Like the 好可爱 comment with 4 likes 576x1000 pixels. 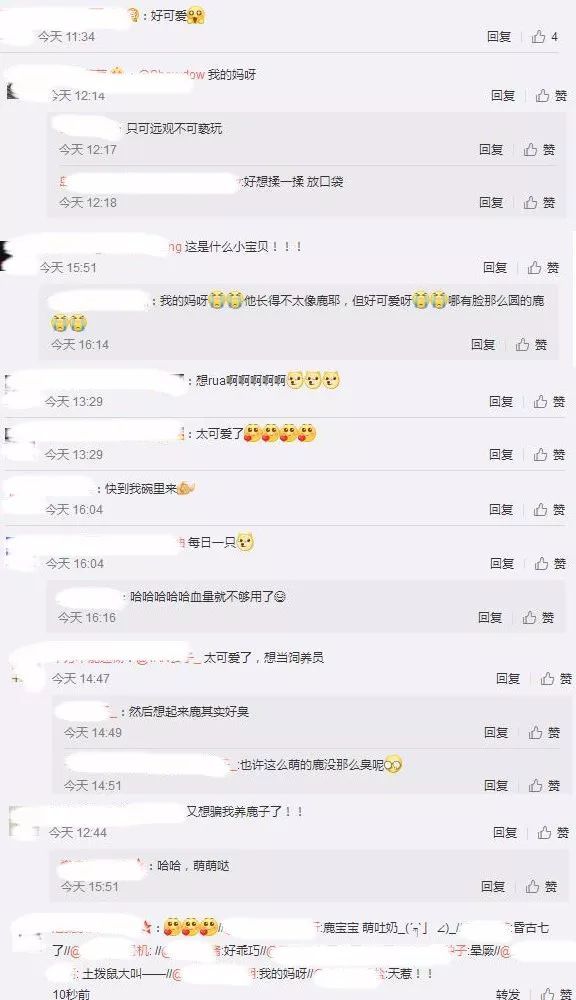pyautogui.click(x=545, y=37)
